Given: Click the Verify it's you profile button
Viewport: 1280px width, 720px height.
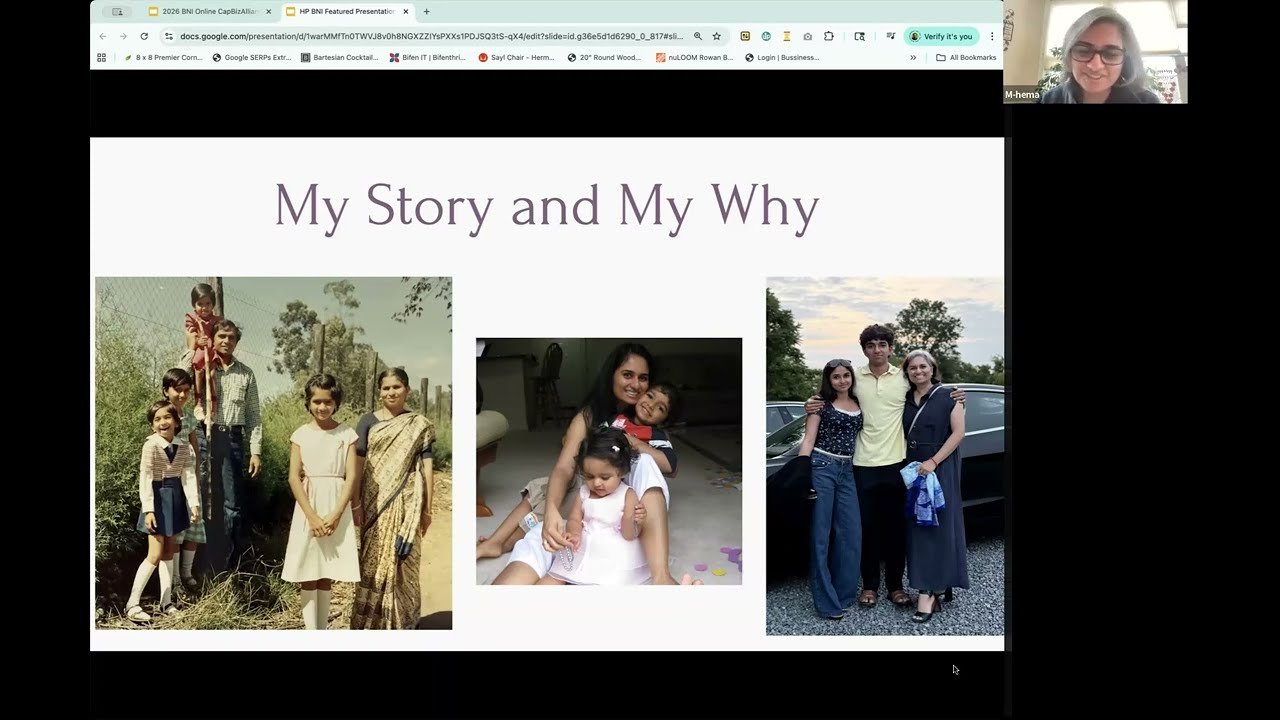Looking at the screenshot, I should tap(941, 36).
